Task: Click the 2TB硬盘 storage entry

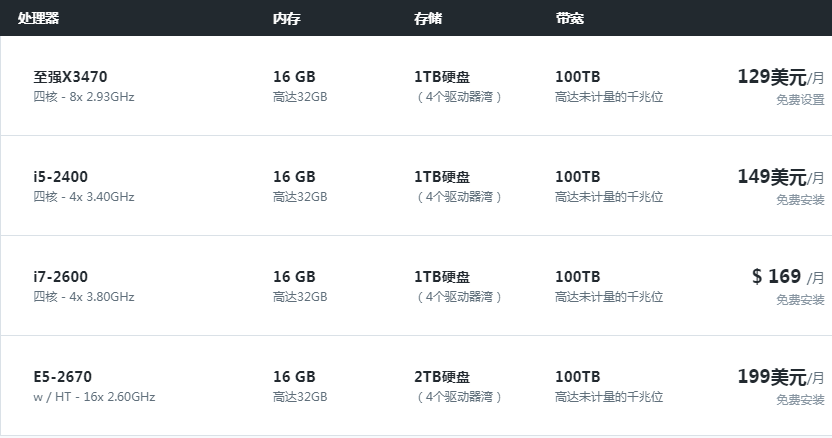Action: click(442, 377)
